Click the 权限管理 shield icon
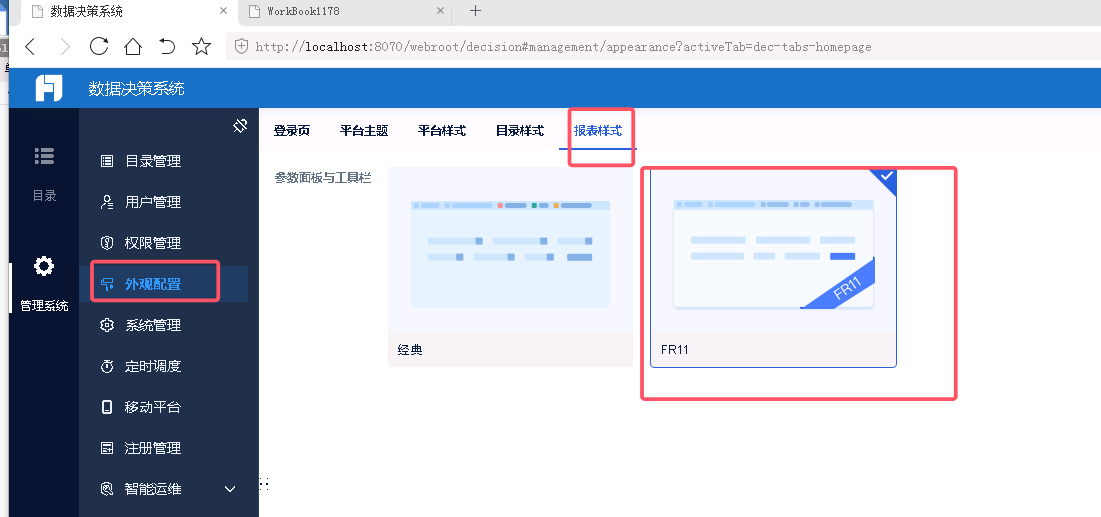The image size is (1101, 517). (x=107, y=243)
